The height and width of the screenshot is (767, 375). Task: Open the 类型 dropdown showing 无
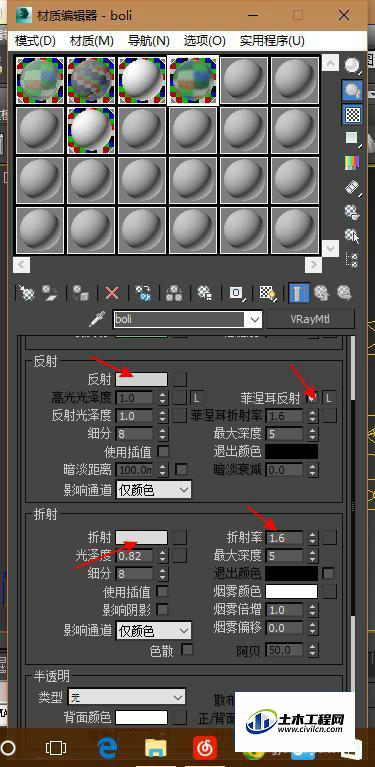[x=127, y=696]
